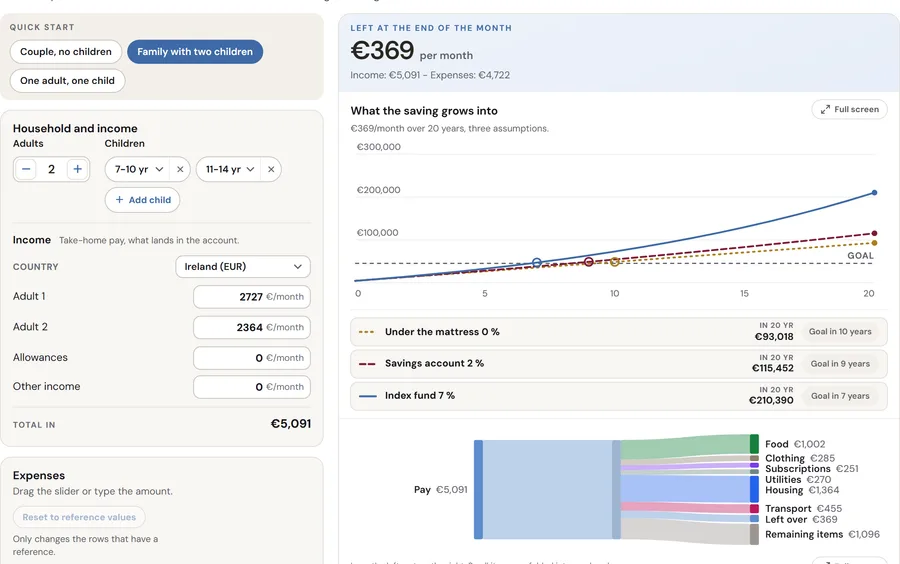This screenshot has width=900, height=564.
Task: Pick One adult, one child preset
Action: coord(67,81)
